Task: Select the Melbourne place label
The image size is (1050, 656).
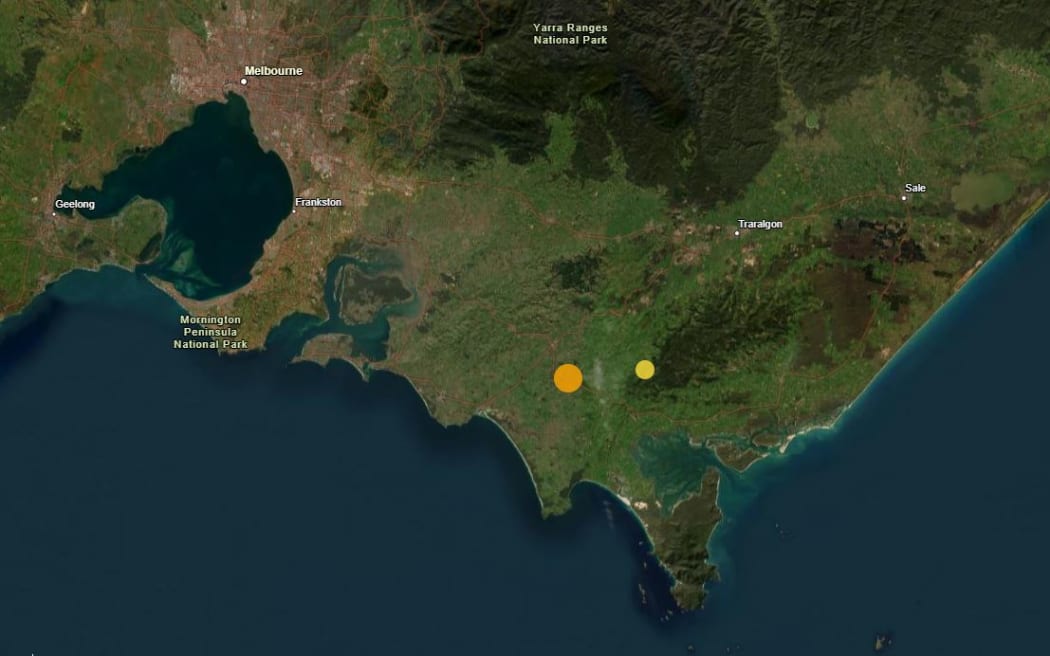Action: click(x=273, y=71)
